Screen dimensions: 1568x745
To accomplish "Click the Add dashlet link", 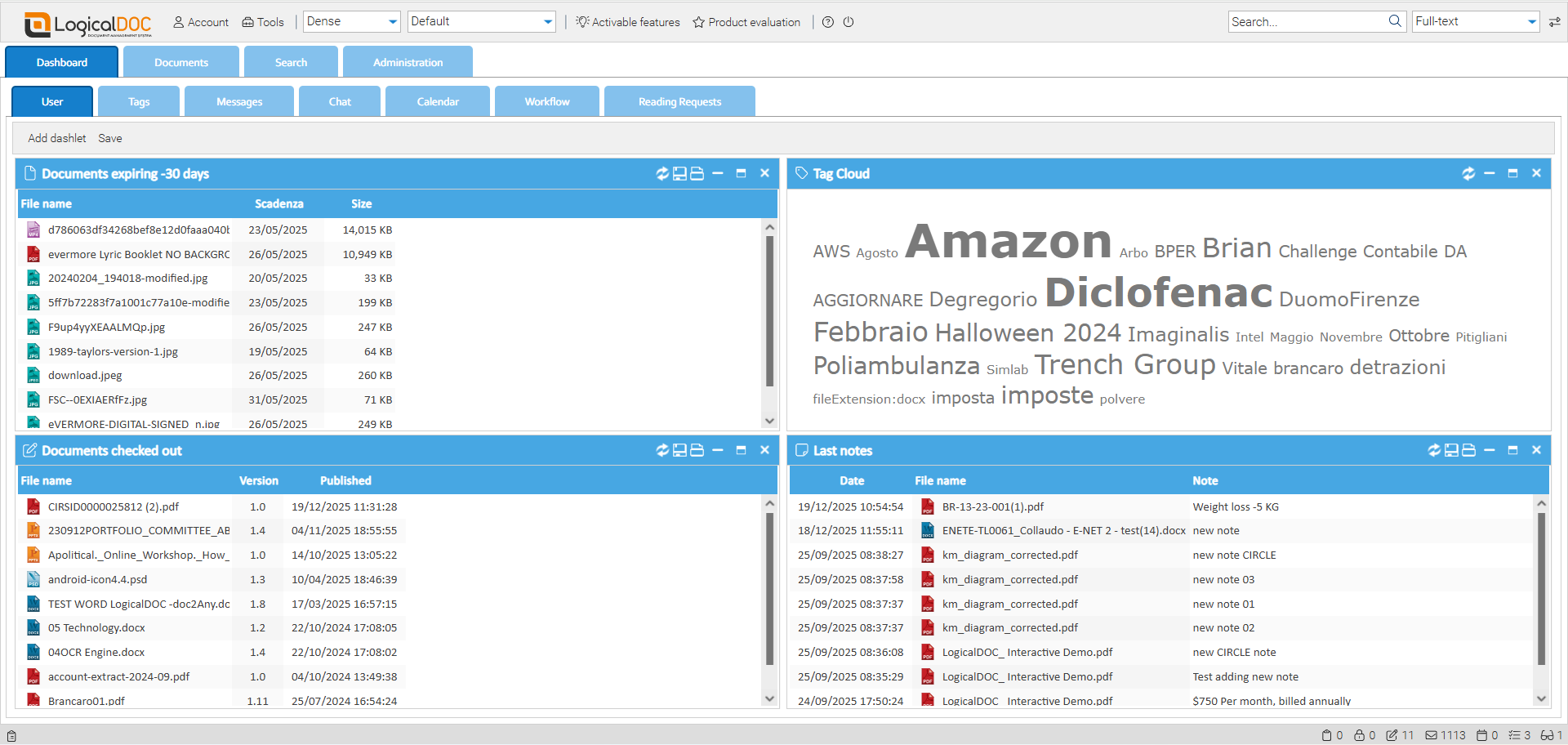I will pos(56,137).
